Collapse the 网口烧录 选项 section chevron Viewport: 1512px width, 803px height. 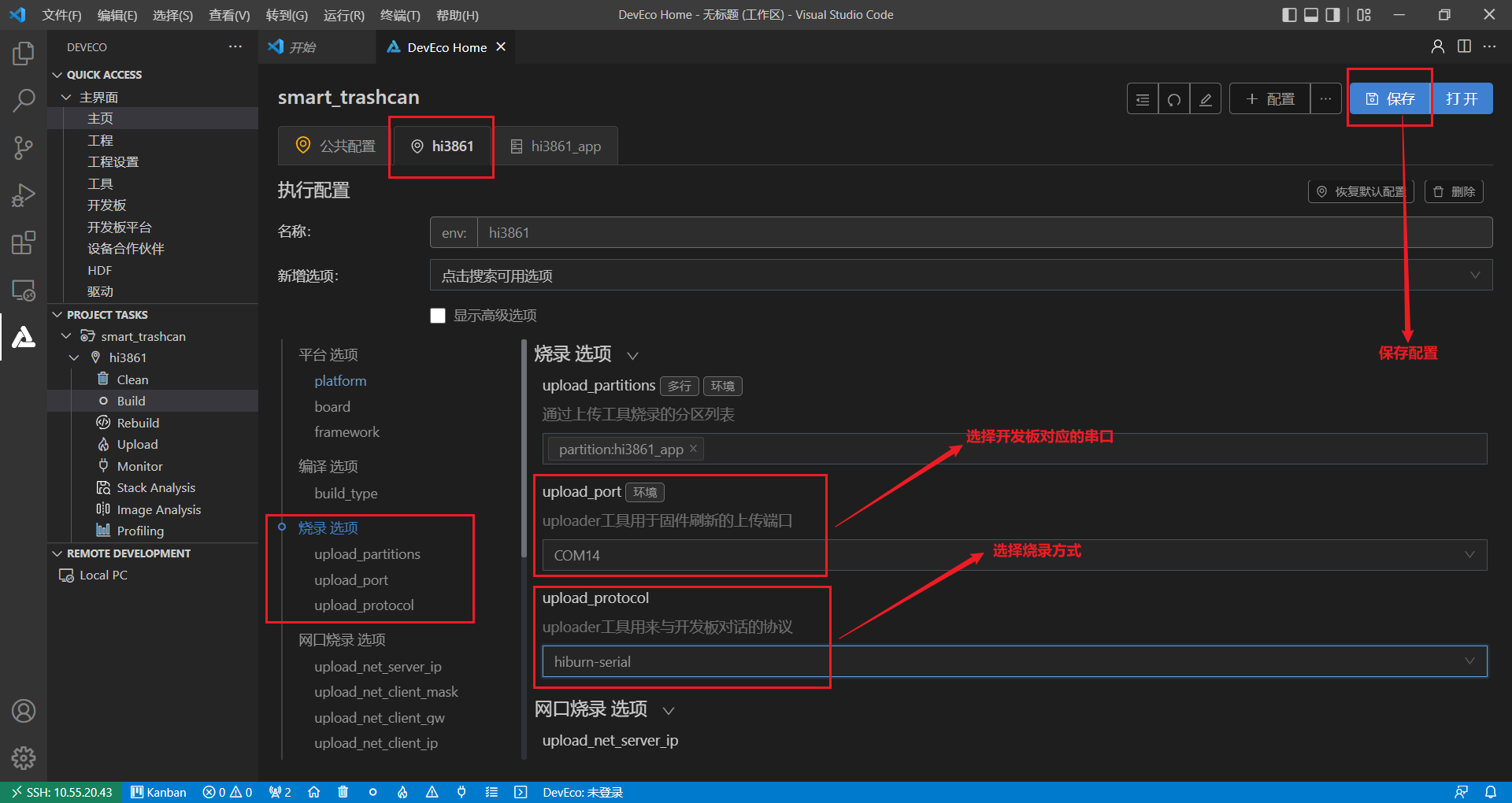pos(669,711)
